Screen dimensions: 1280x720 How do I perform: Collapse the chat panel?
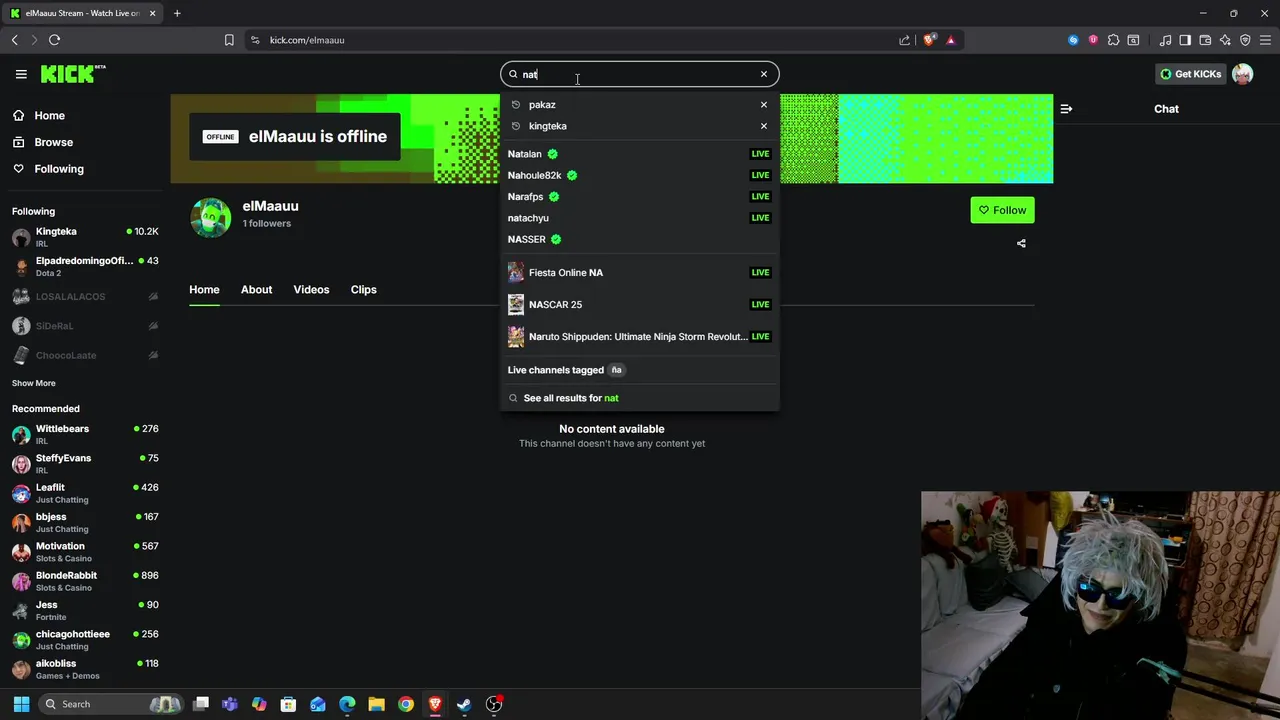[1066, 109]
